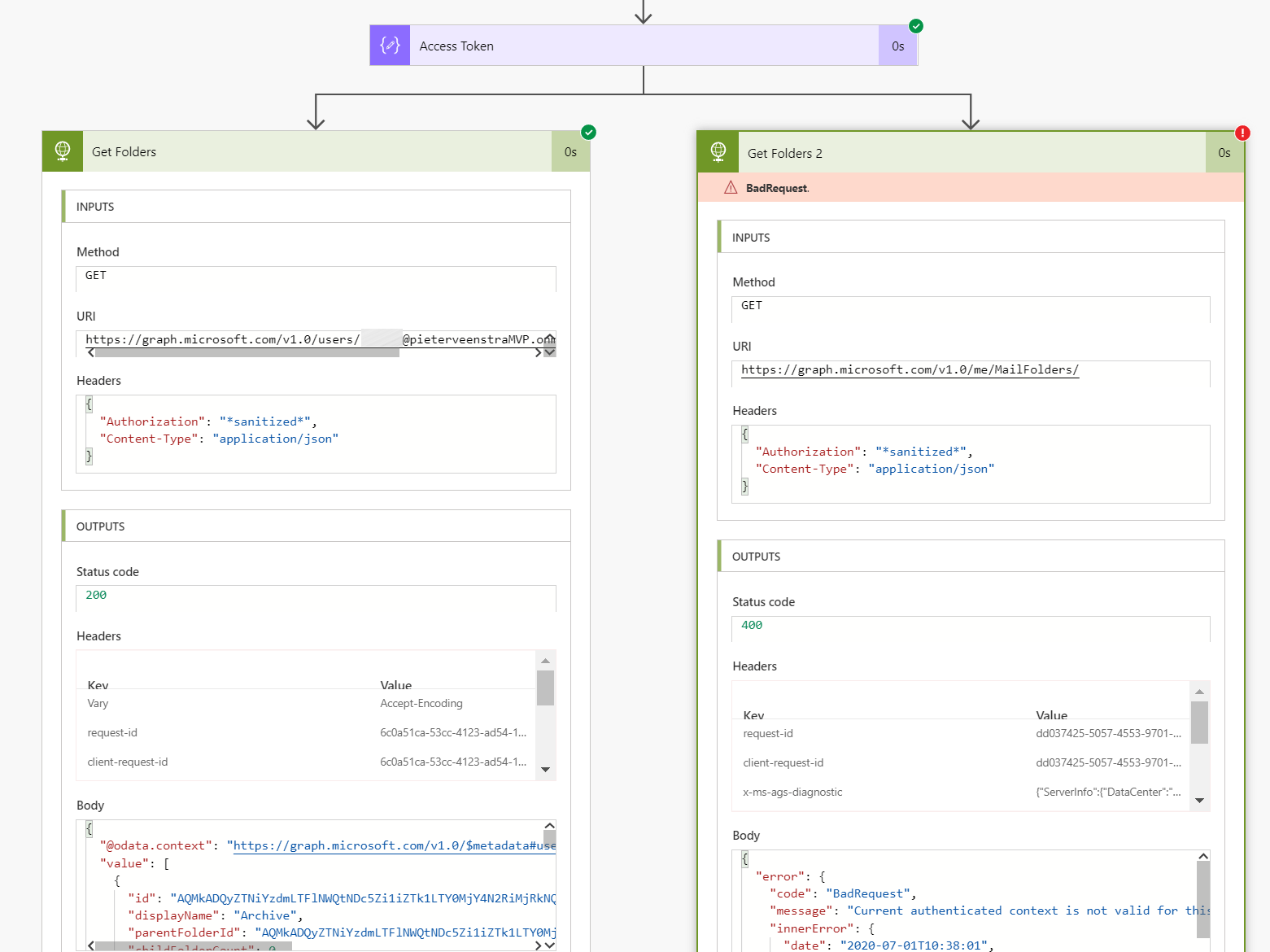Viewport: 1270px width, 952px height.
Task: Click the INPUTS section header in Get Folders 2
Action: (x=971, y=238)
